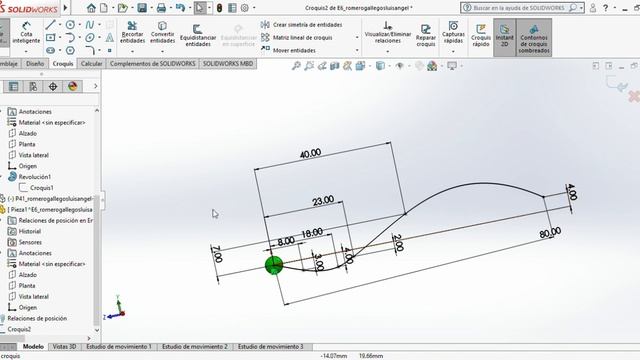This screenshot has width=640, height=360.
Task: Open Estudio de movimiento 2 tab
Action: coord(195,347)
